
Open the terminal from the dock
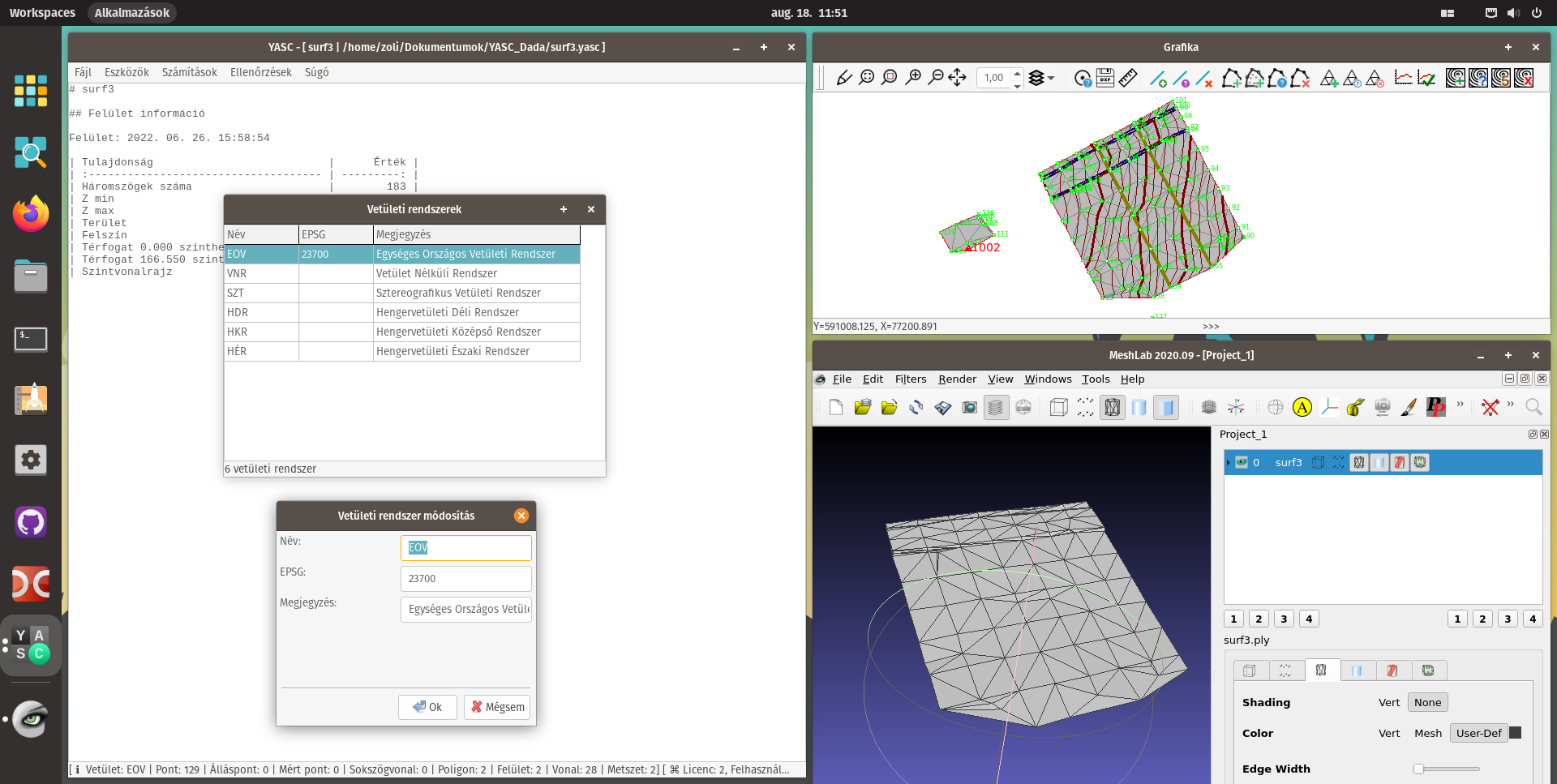[x=31, y=339]
